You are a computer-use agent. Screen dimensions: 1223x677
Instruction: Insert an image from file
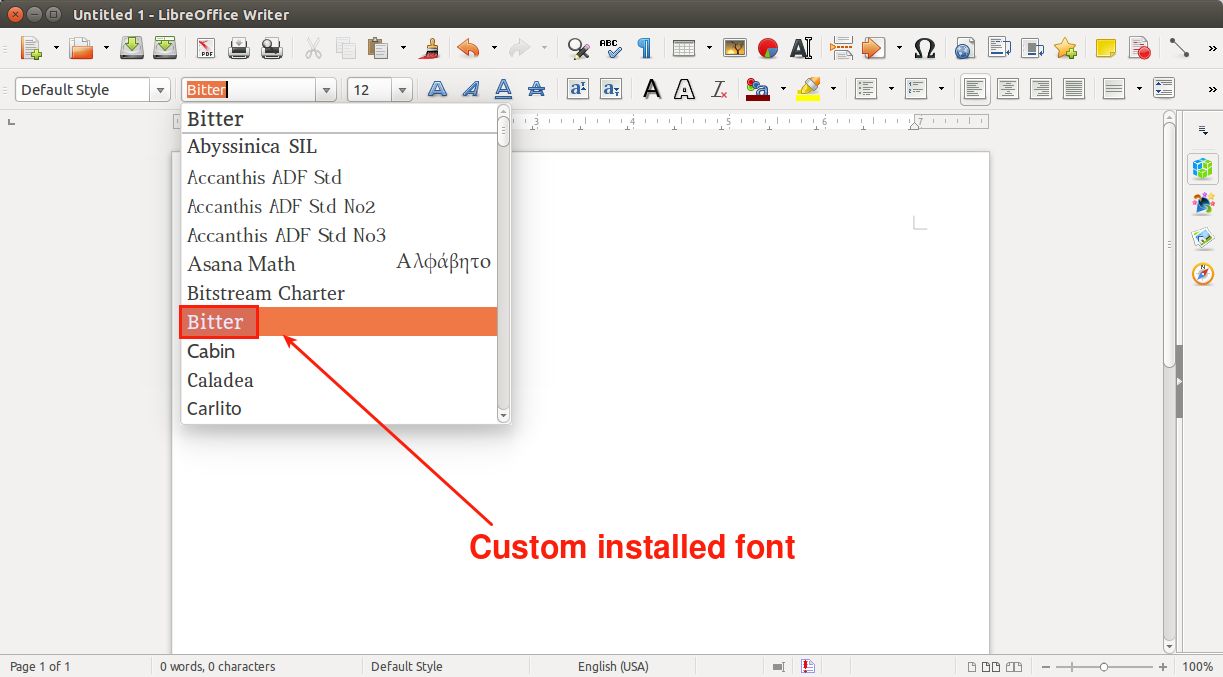click(x=735, y=48)
